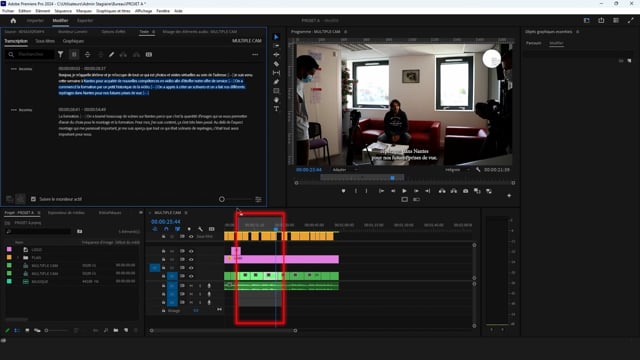The image size is (640, 360).
Task: Open Program monitor settings wrench
Action: (478, 169)
